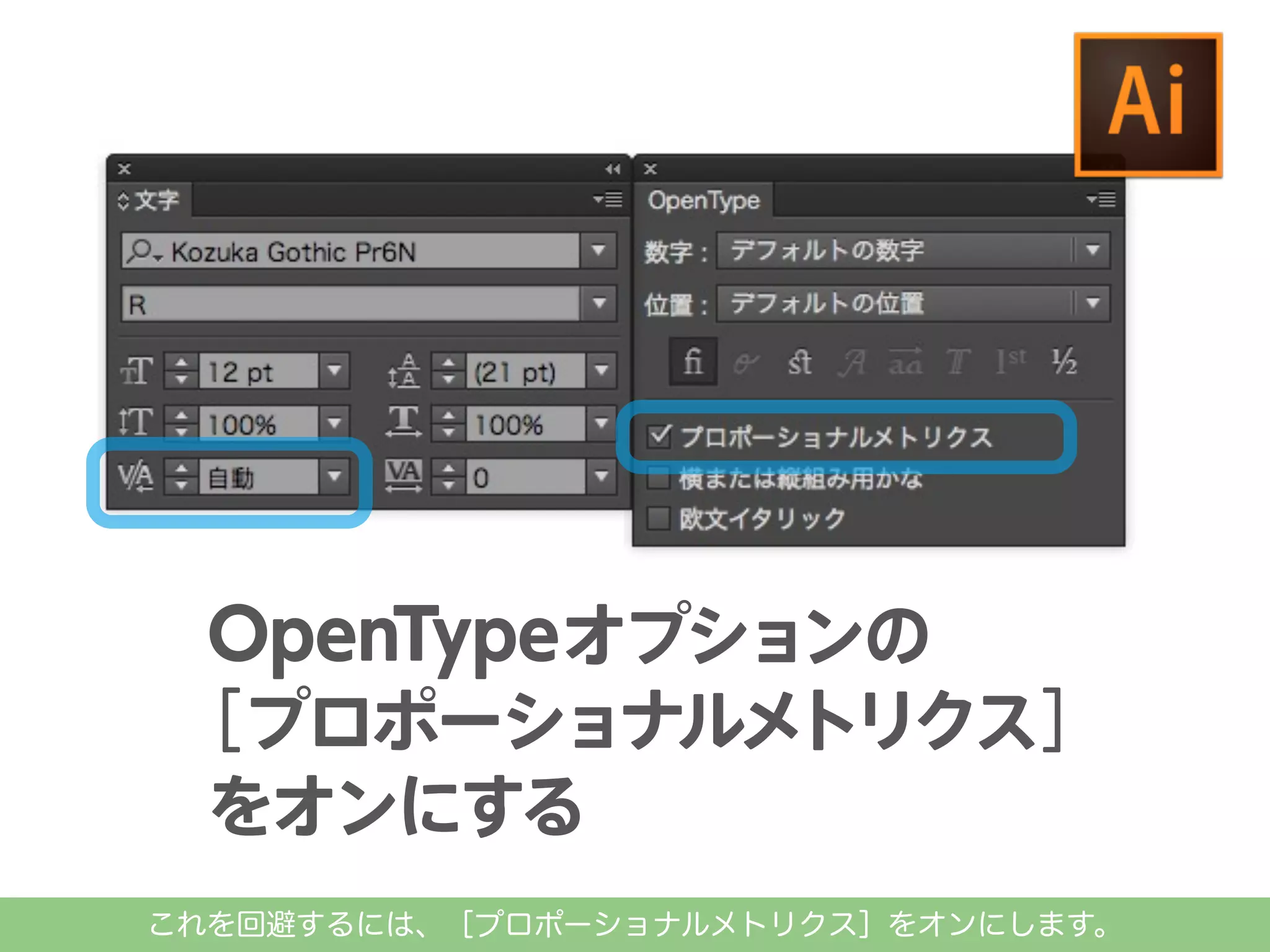The image size is (1270, 952).
Task: Open the Kozuka Gothic Pr6N font dropdown
Action: [x=598, y=250]
